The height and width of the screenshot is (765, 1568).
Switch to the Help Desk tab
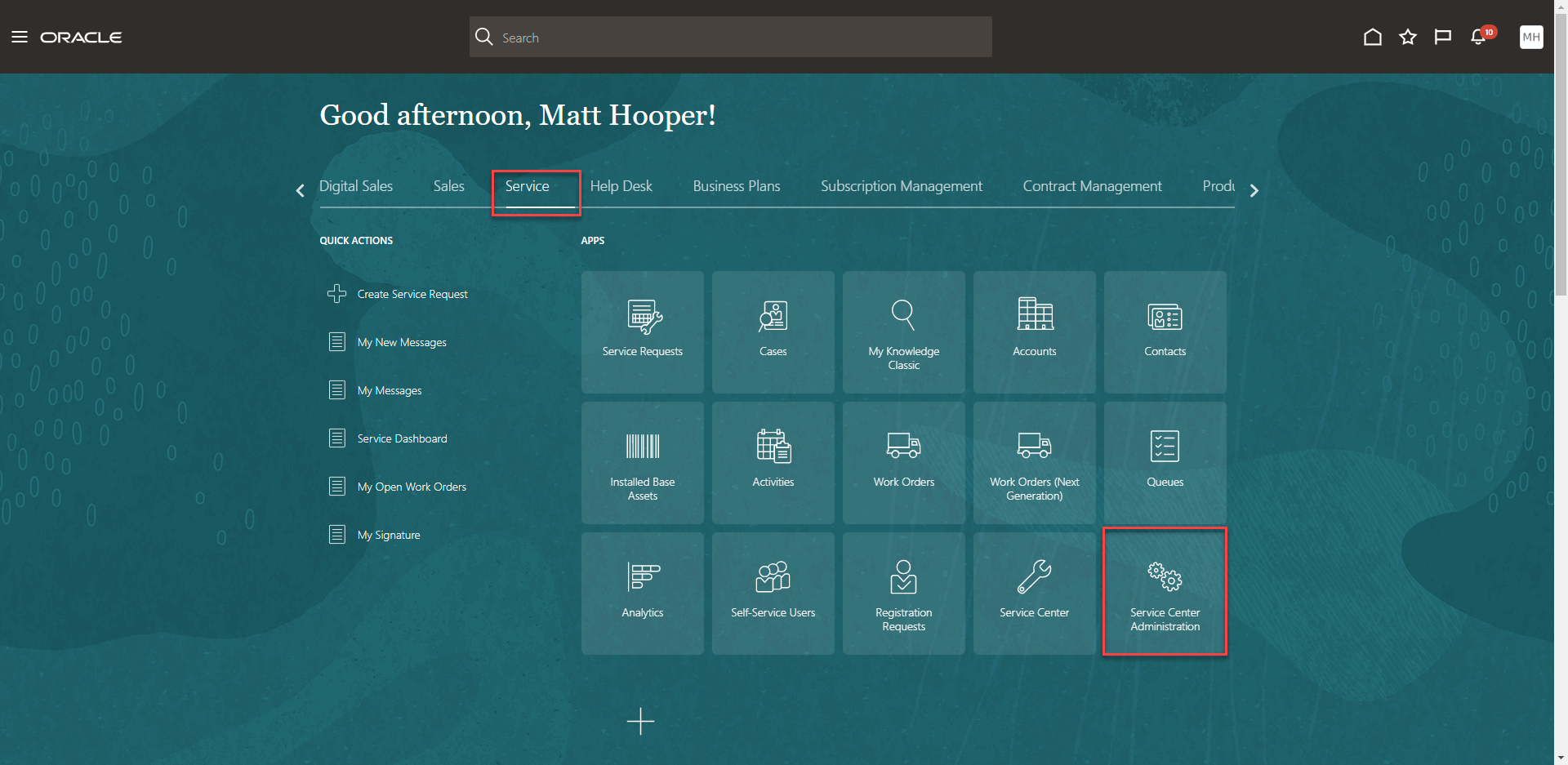coord(621,186)
